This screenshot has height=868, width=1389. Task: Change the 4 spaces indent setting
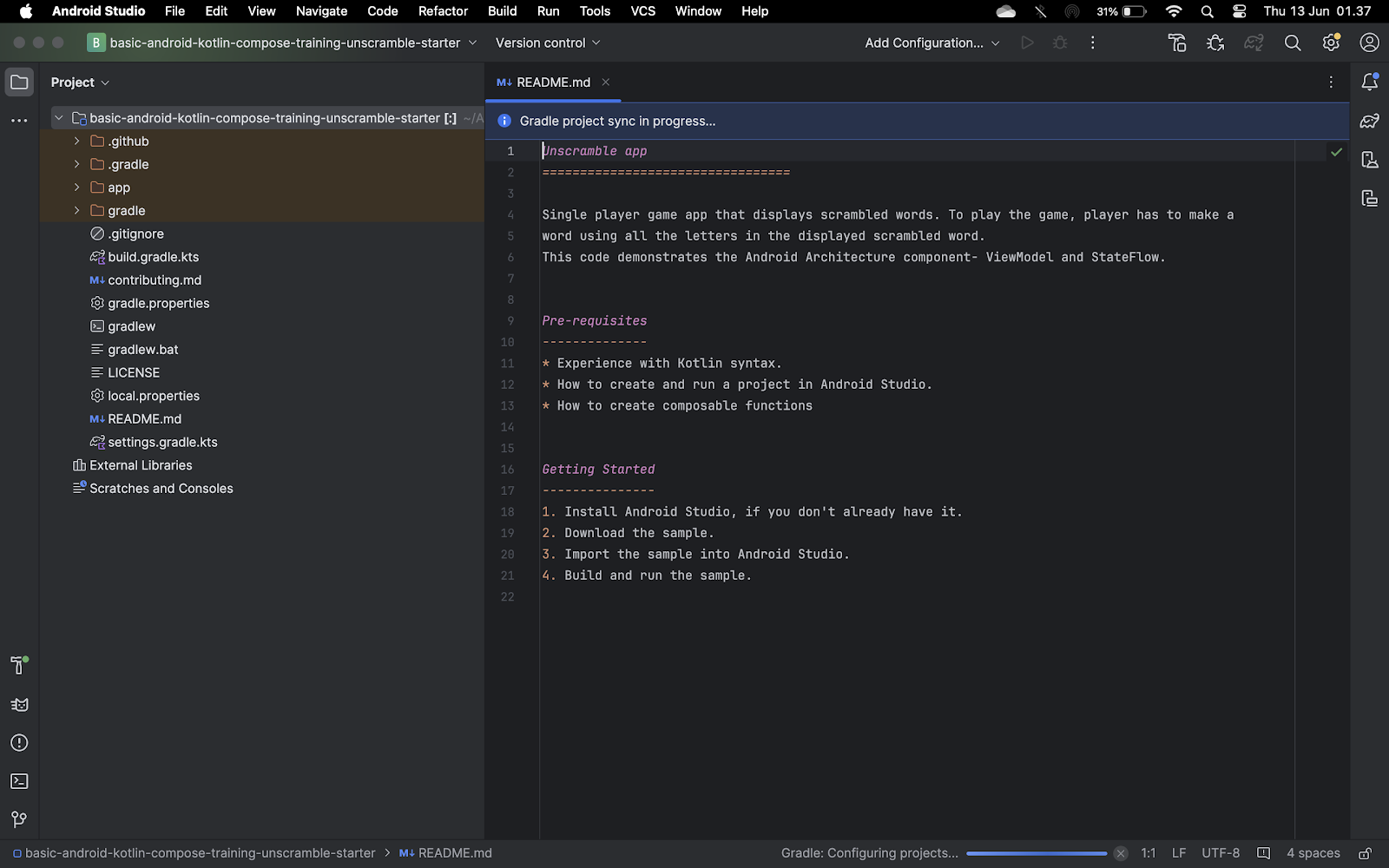click(1313, 853)
